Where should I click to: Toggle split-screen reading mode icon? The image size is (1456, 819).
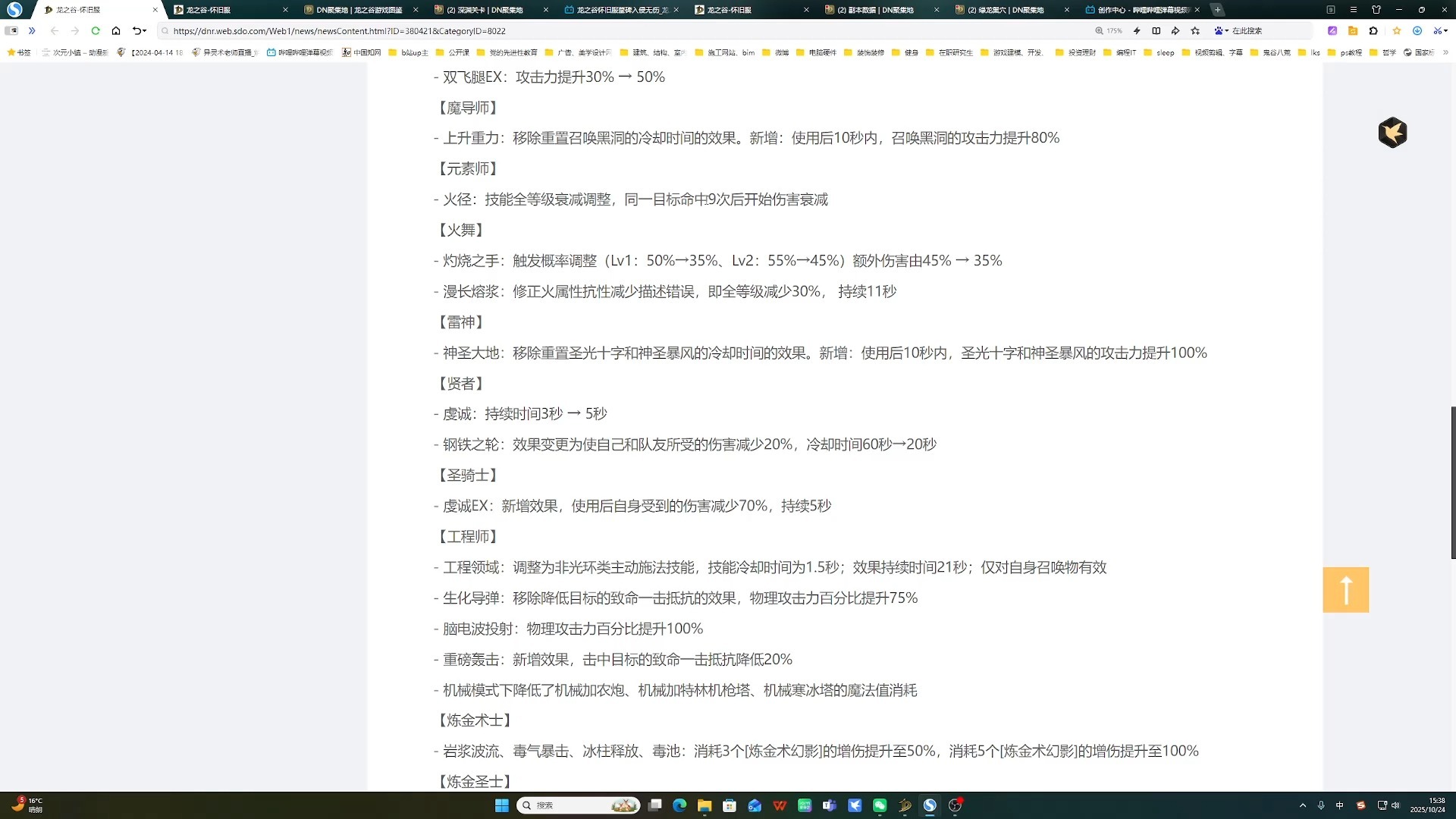(1156, 31)
